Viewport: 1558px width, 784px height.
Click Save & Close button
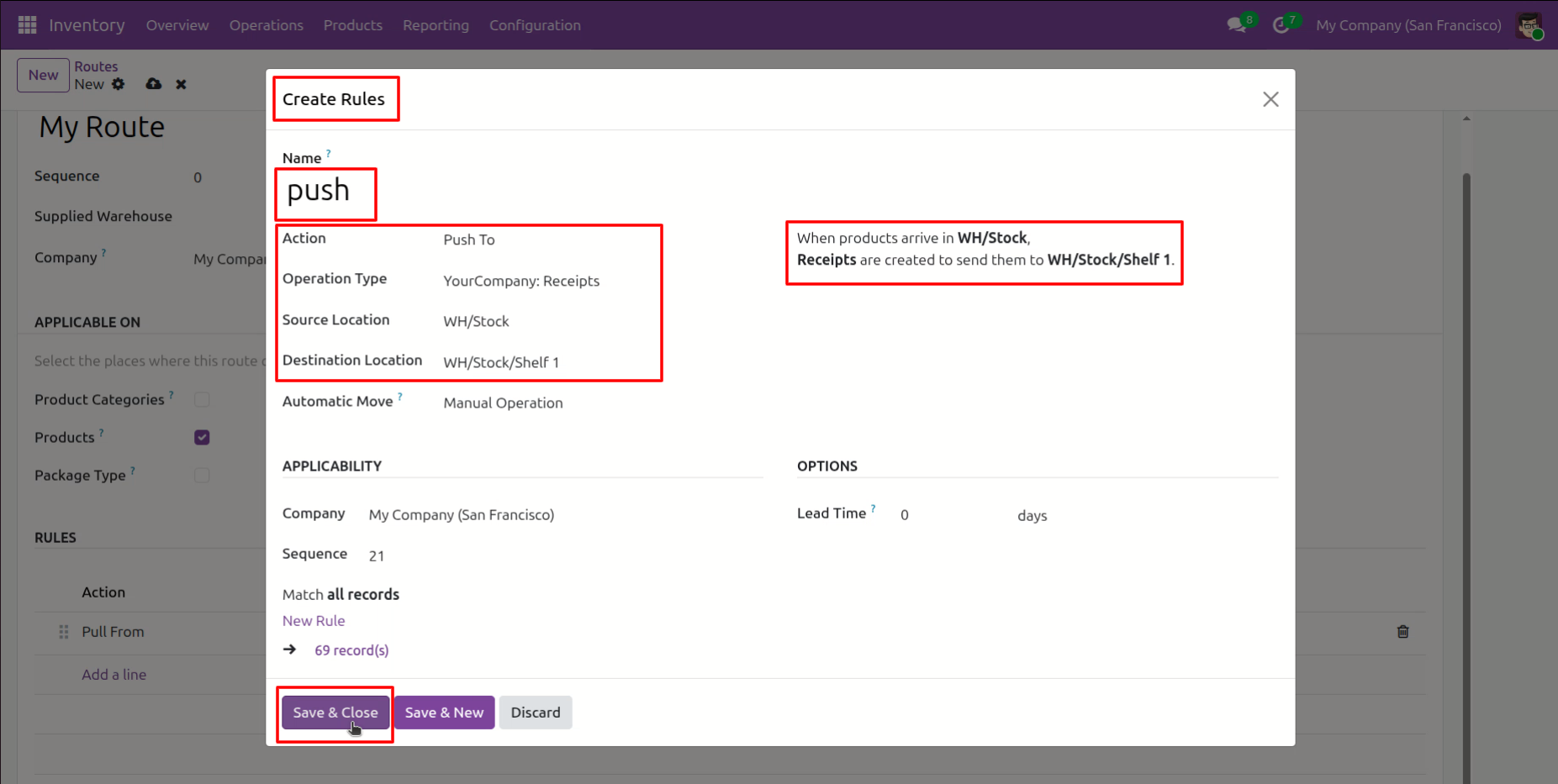pos(335,713)
